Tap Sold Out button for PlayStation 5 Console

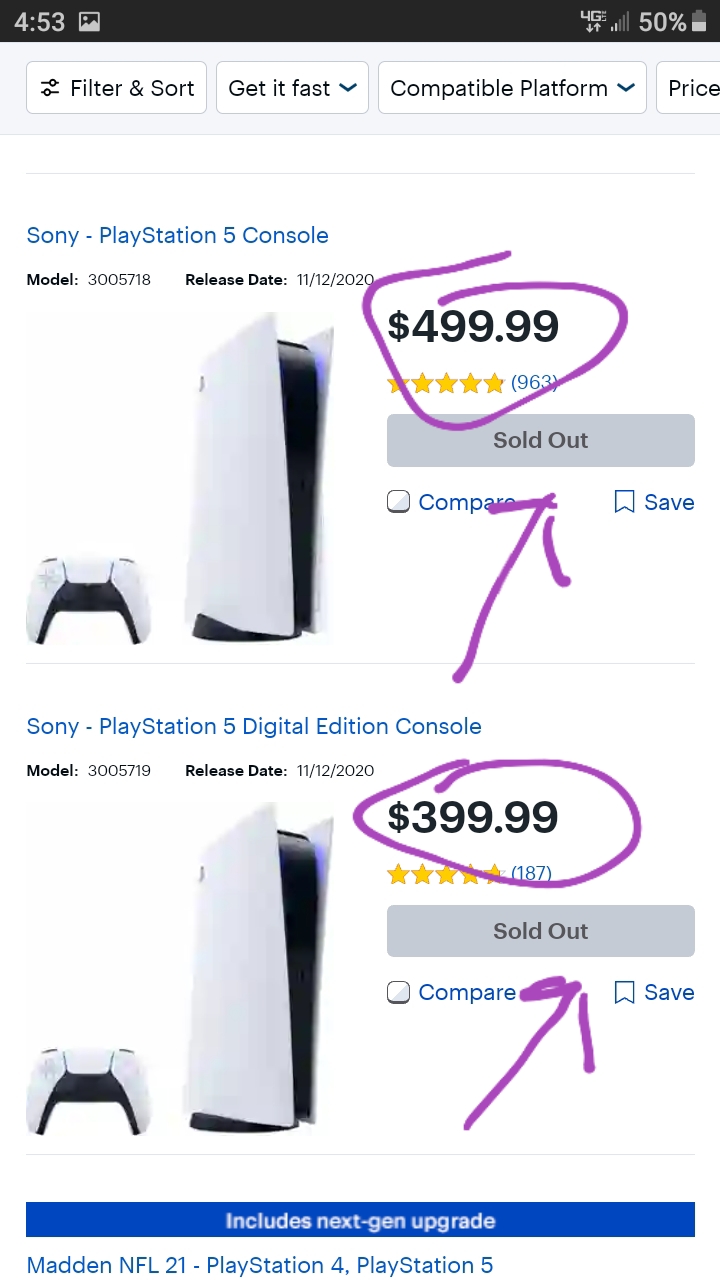click(540, 440)
